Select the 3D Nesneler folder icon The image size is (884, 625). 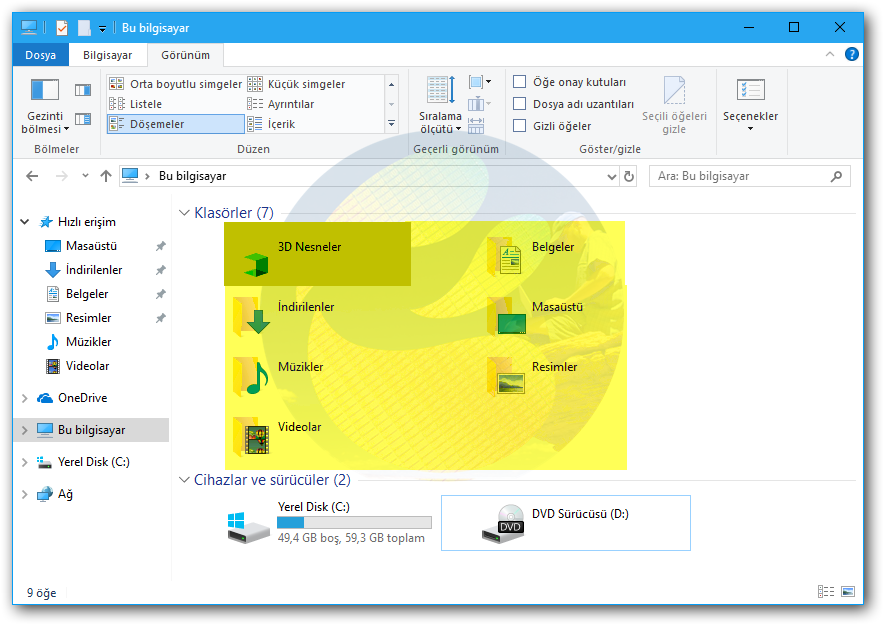[257, 264]
